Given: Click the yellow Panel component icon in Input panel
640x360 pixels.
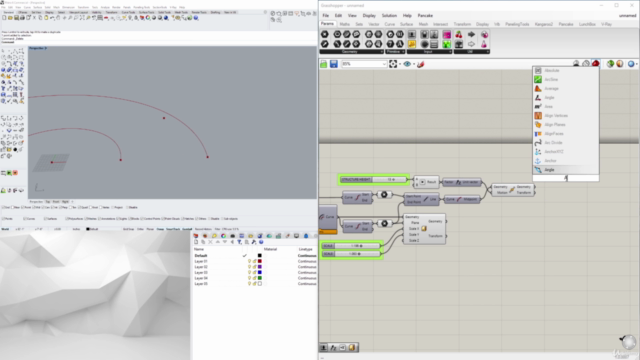Looking at the screenshot, I should click(x=412, y=44).
